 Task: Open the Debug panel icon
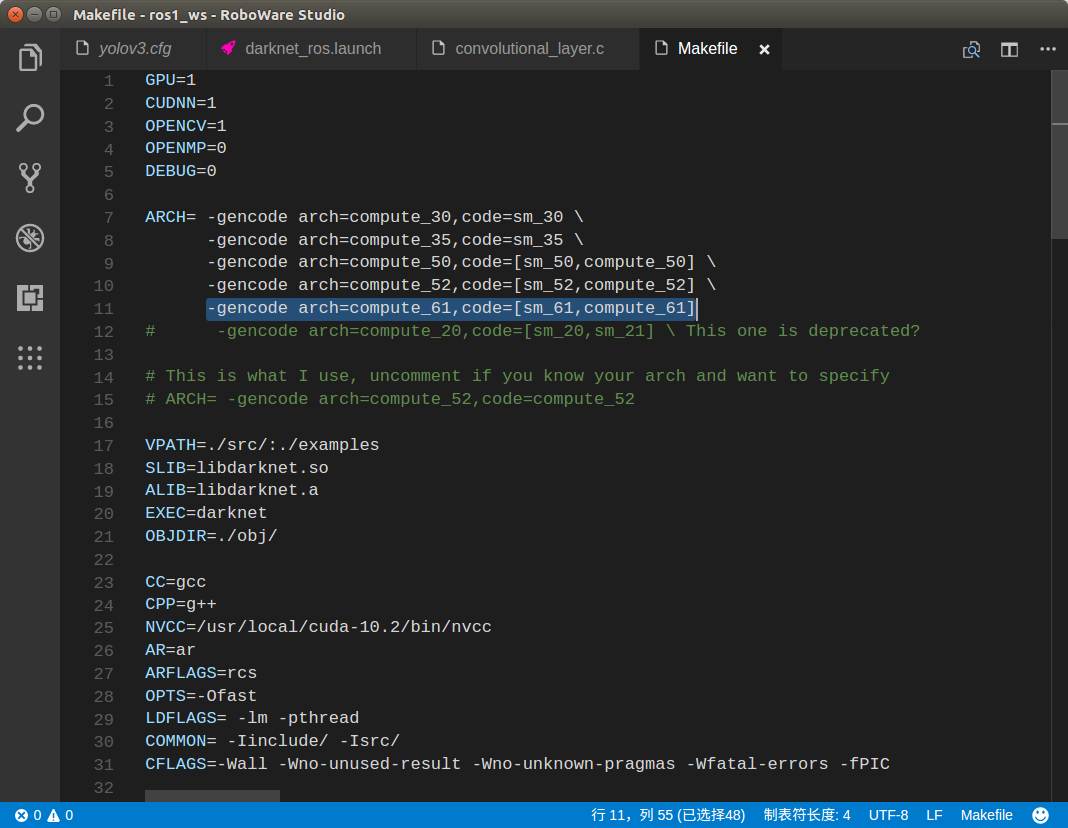point(30,238)
